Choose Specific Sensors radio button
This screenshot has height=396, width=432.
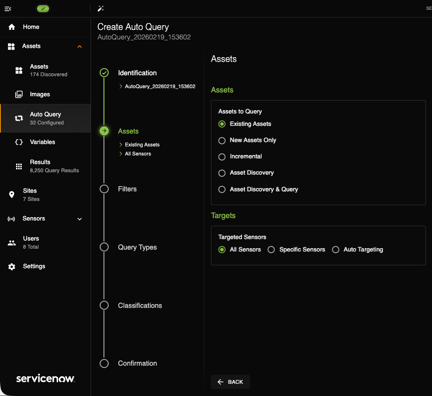tap(271, 250)
